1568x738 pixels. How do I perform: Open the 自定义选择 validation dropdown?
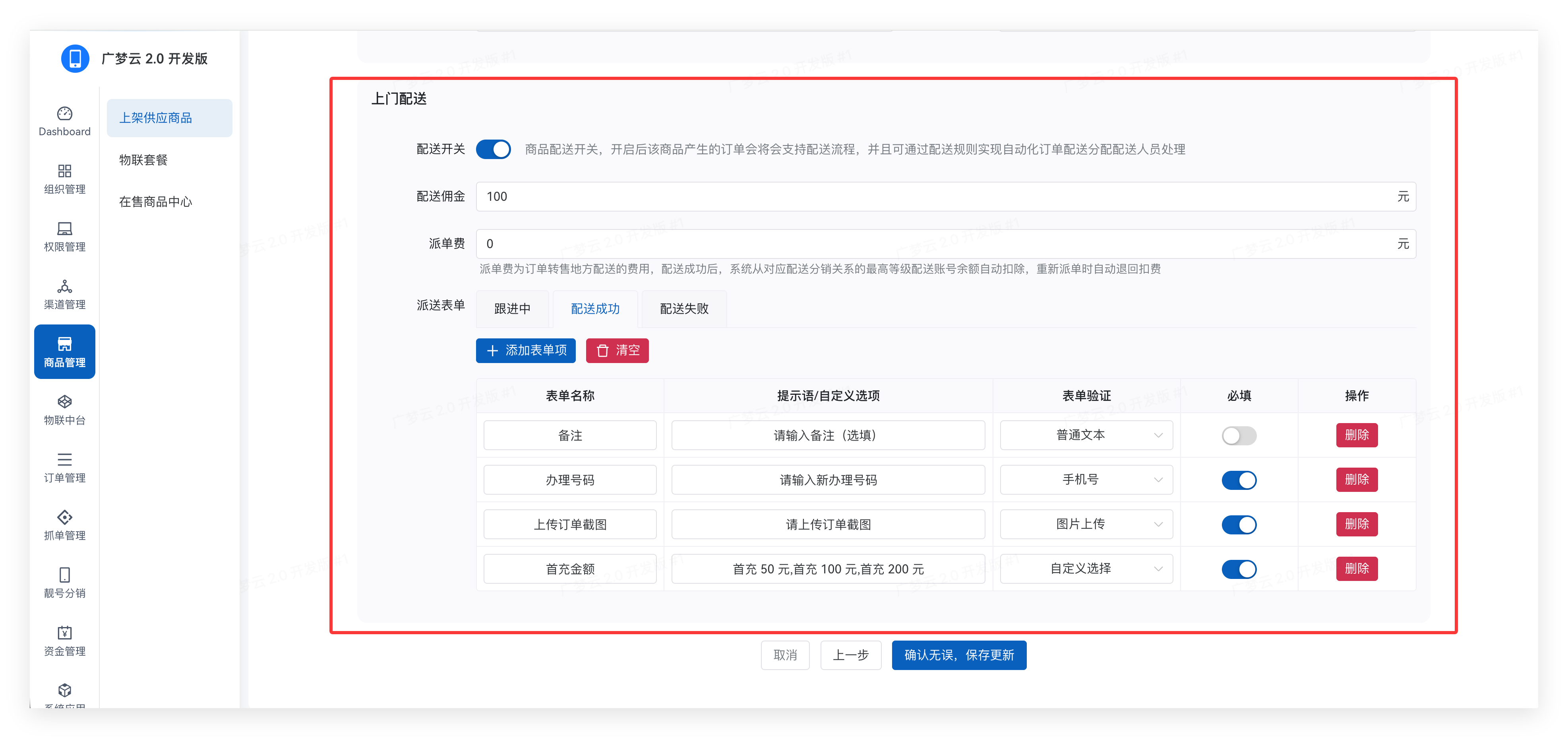1086,569
